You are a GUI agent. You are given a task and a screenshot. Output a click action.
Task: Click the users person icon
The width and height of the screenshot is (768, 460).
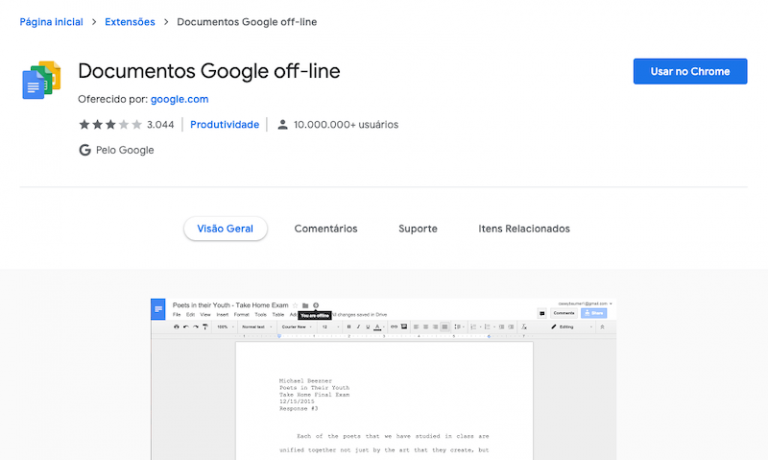coord(283,125)
